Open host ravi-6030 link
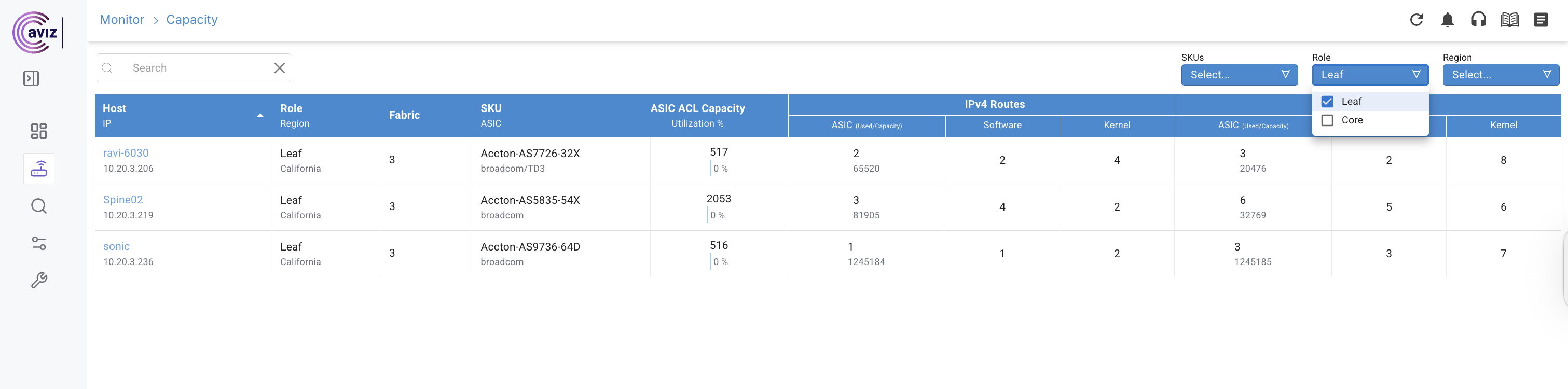Image resolution: width=1568 pixels, height=389 pixels. point(126,153)
